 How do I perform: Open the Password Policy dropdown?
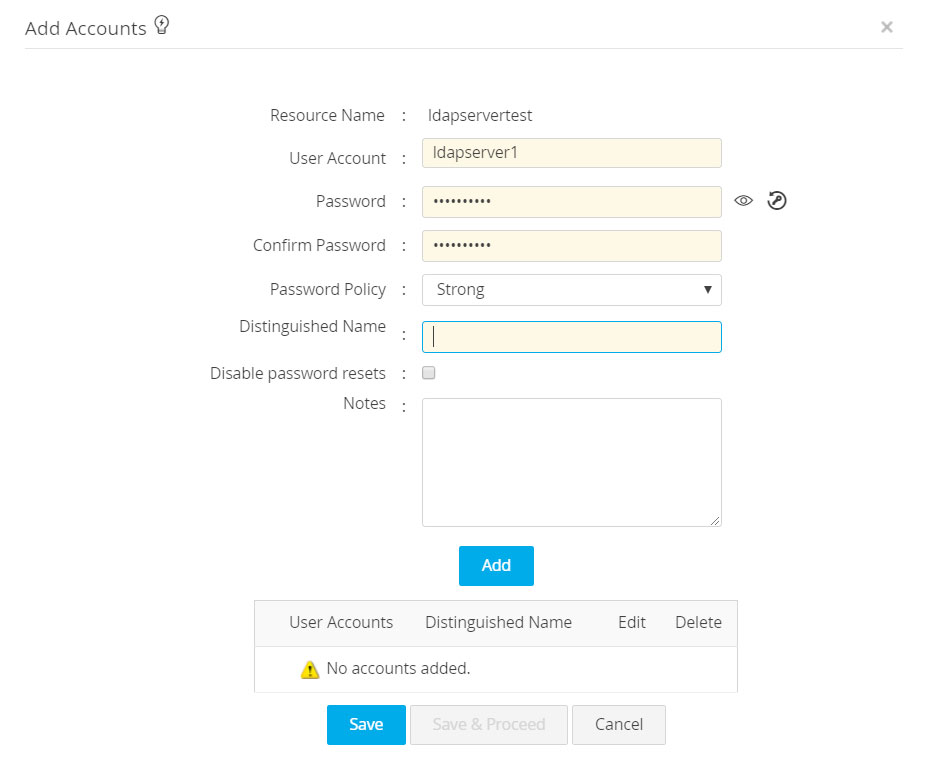tap(571, 290)
